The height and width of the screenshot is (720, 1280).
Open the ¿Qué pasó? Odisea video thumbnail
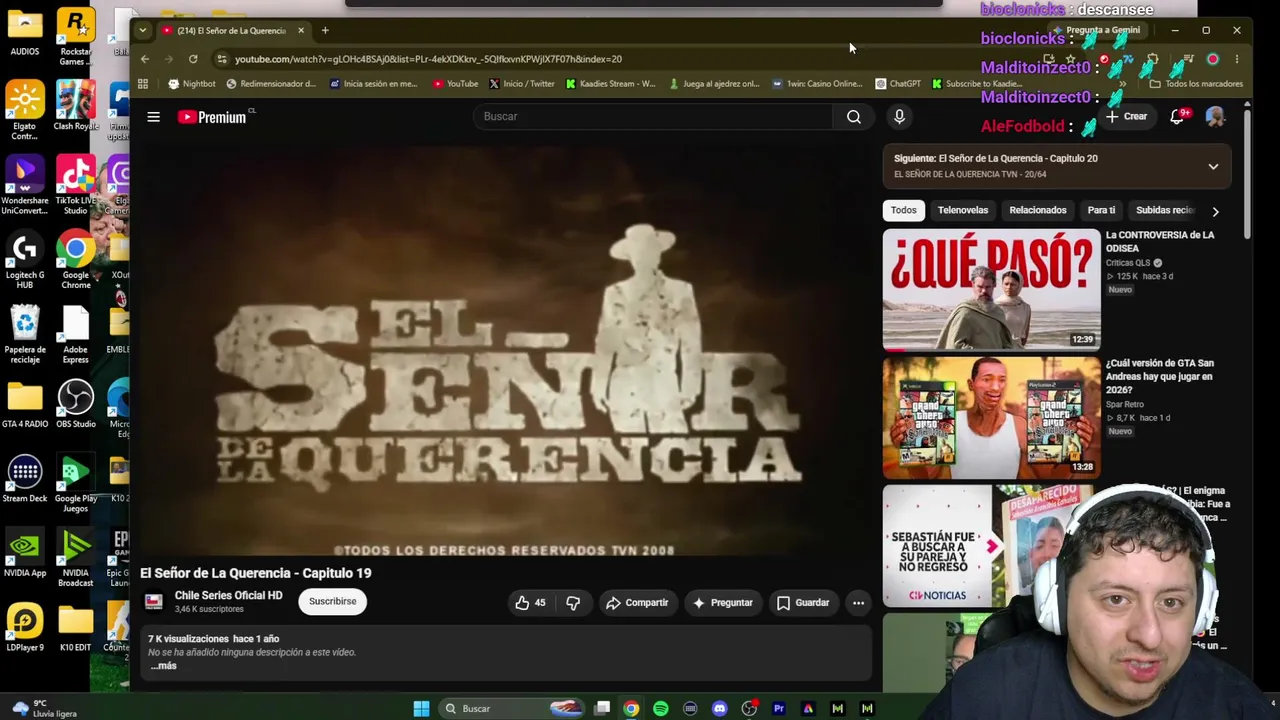pyautogui.click(x=991, y=290)
